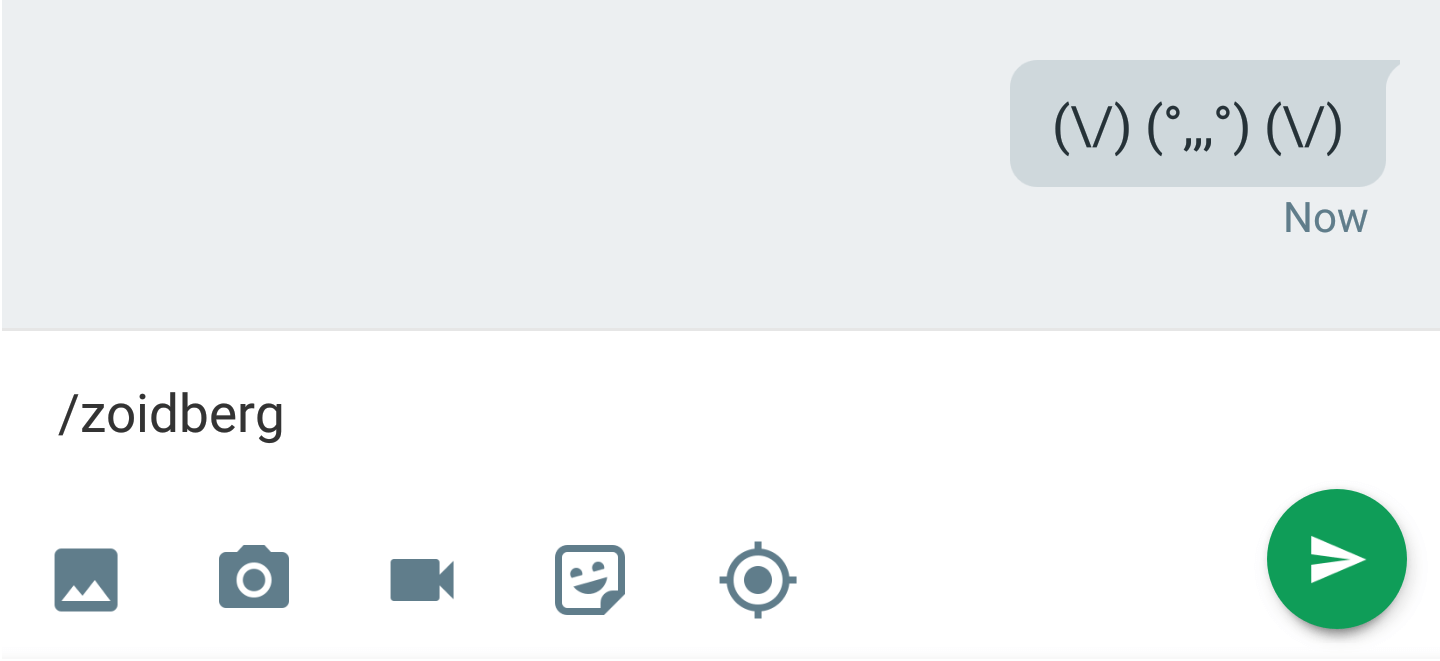Send message with green arrow button
This screenshot has height=661, width=1440.
pos(1337,559)
